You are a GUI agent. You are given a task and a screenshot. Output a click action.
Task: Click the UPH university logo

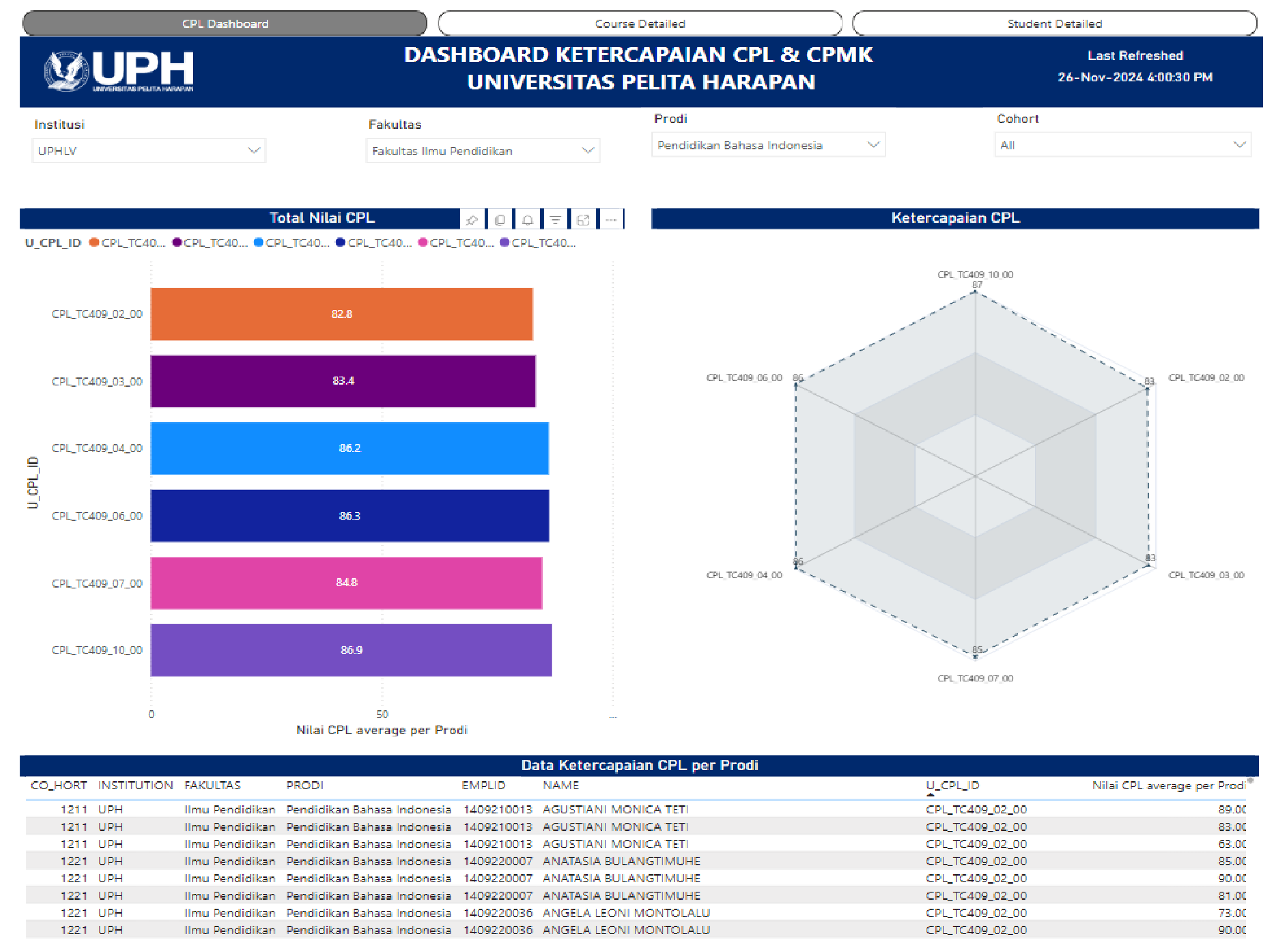(119, 71)
